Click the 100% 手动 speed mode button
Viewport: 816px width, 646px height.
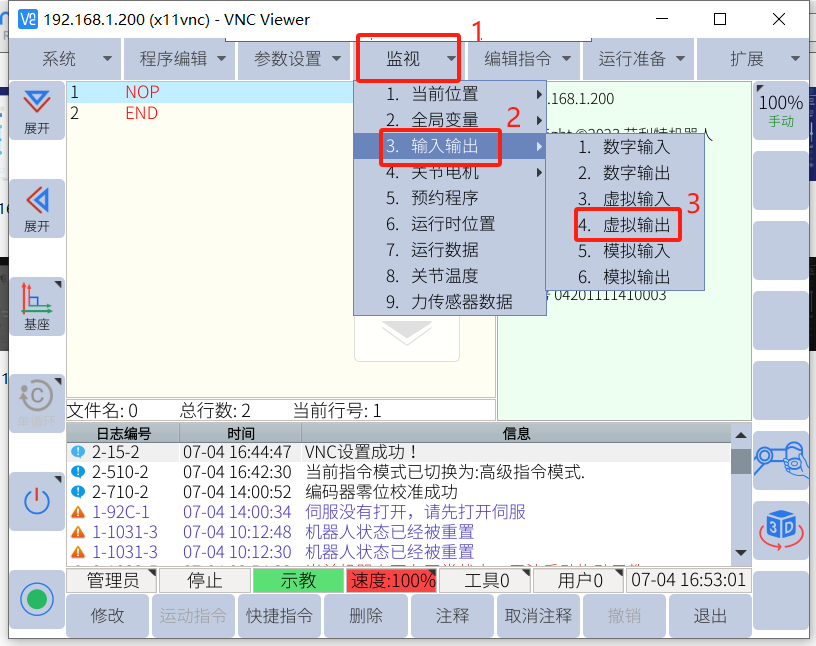pyautogui.click(x=780, y=110)
